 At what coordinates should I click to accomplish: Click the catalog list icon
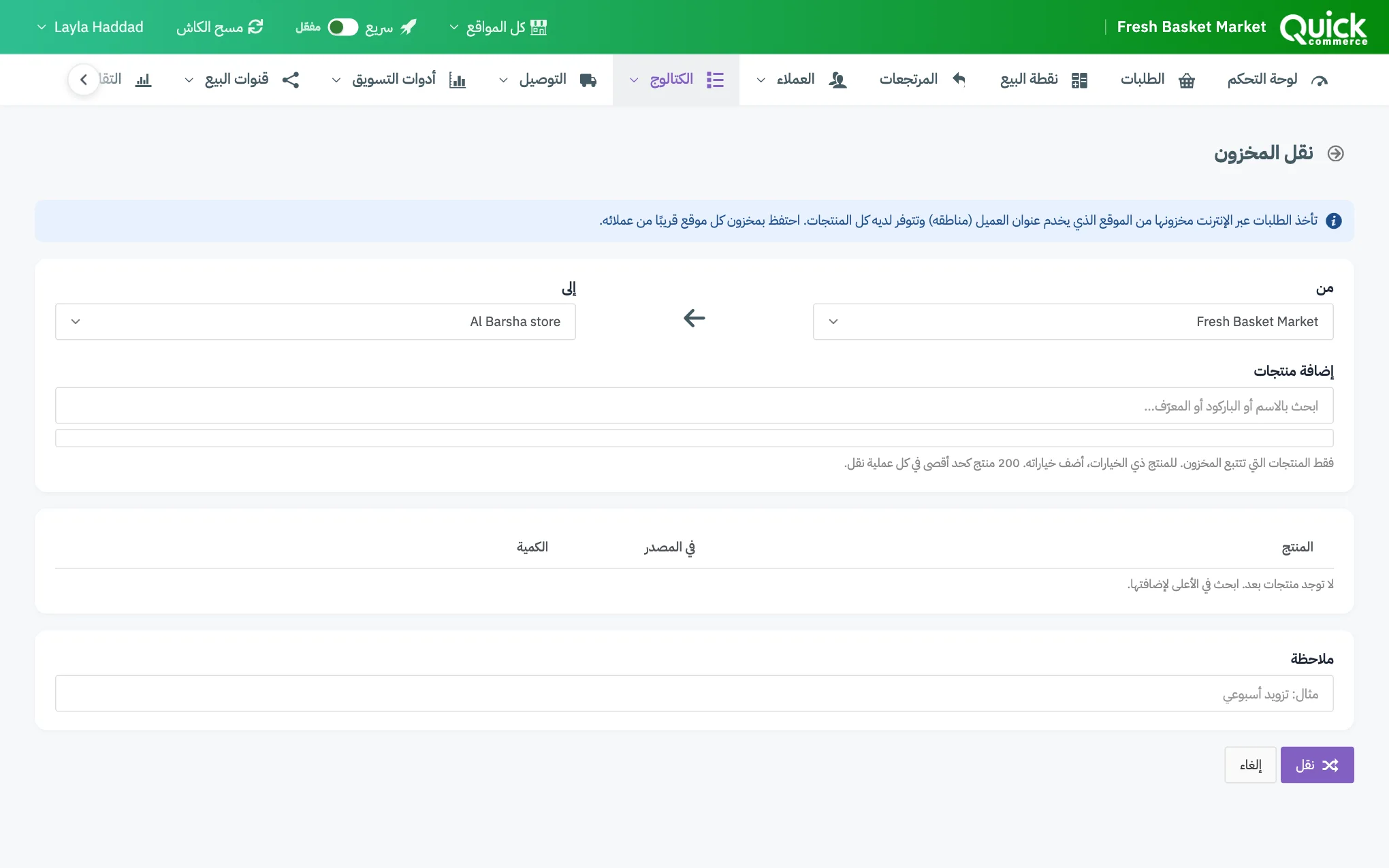(x=715, y=80)
